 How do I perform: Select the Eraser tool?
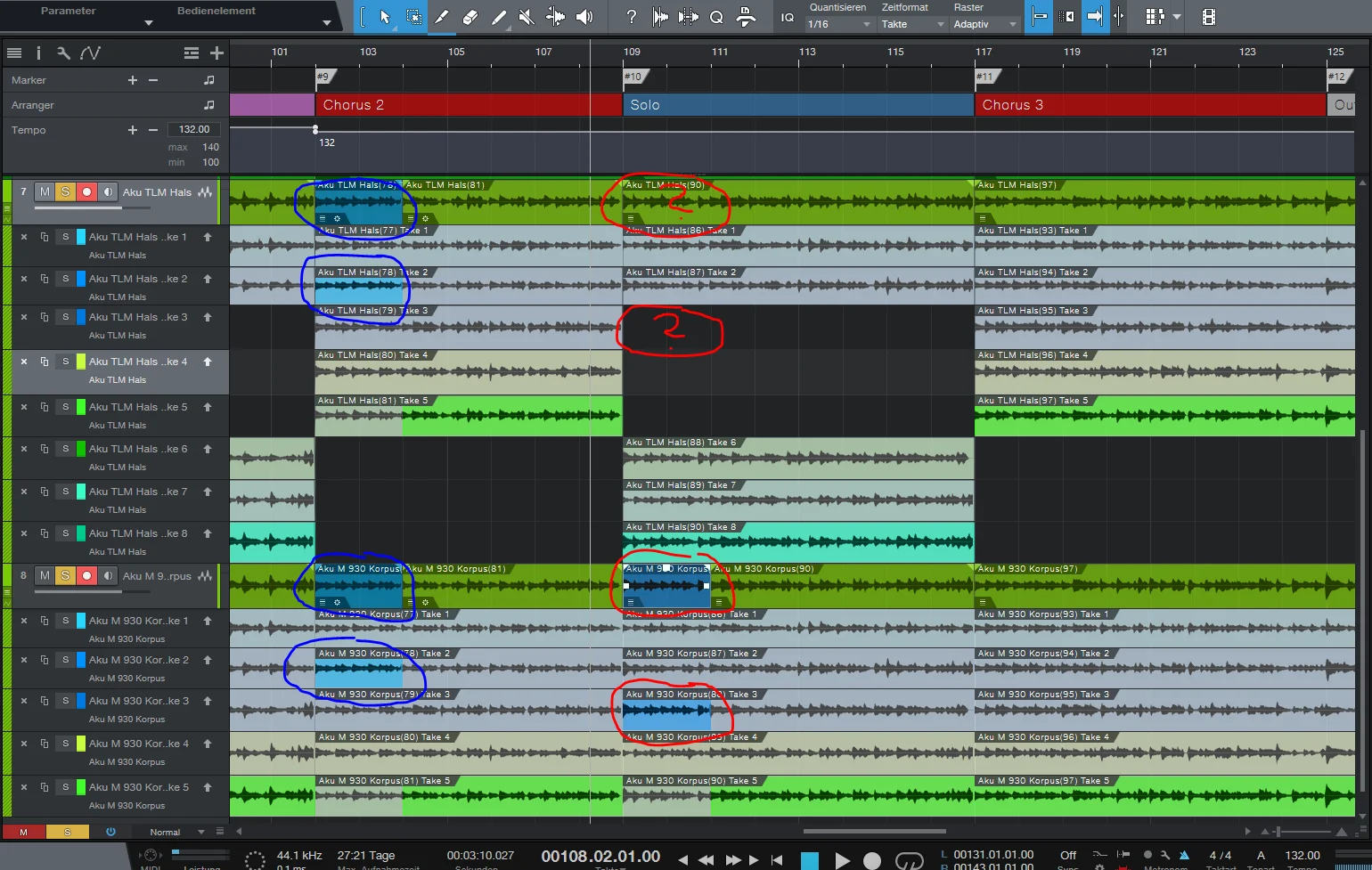coord(470,16)
